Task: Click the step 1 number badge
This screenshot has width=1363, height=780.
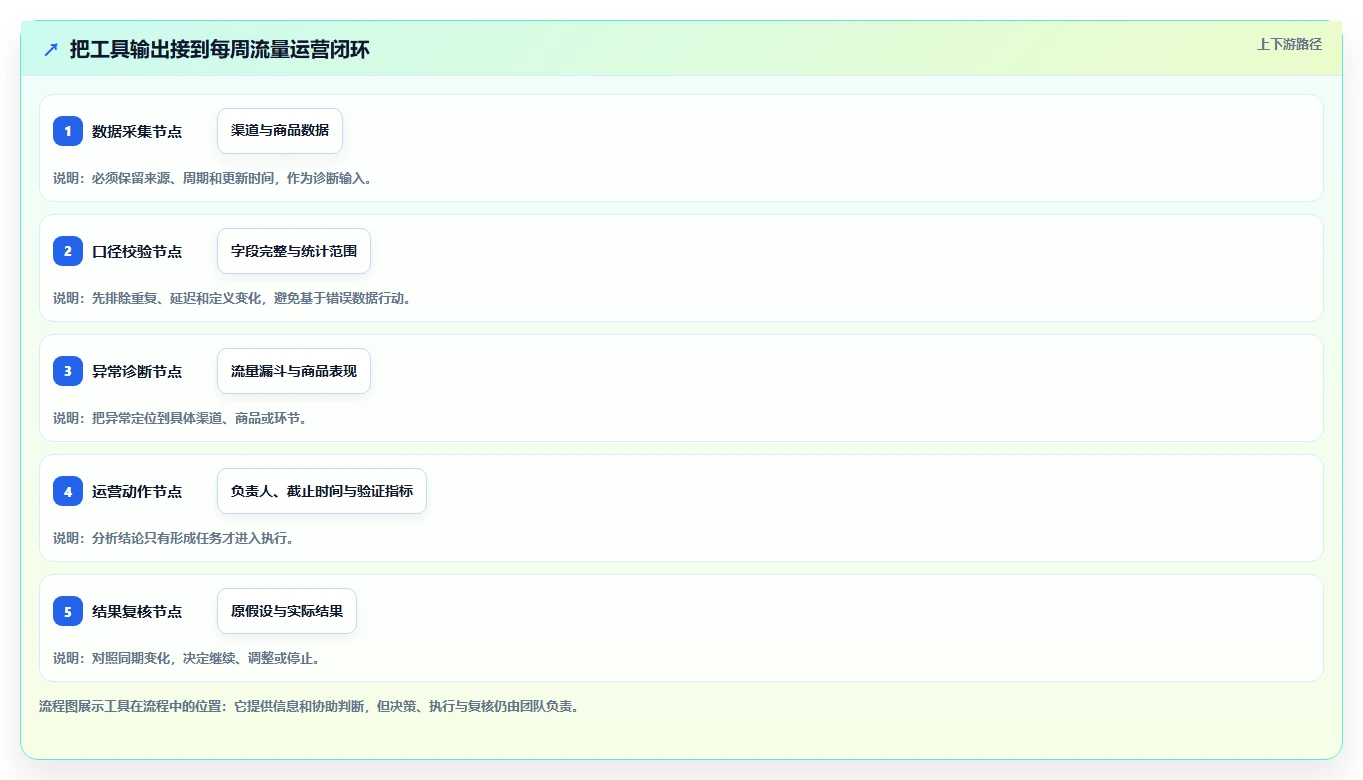Action: pos(68,131)
